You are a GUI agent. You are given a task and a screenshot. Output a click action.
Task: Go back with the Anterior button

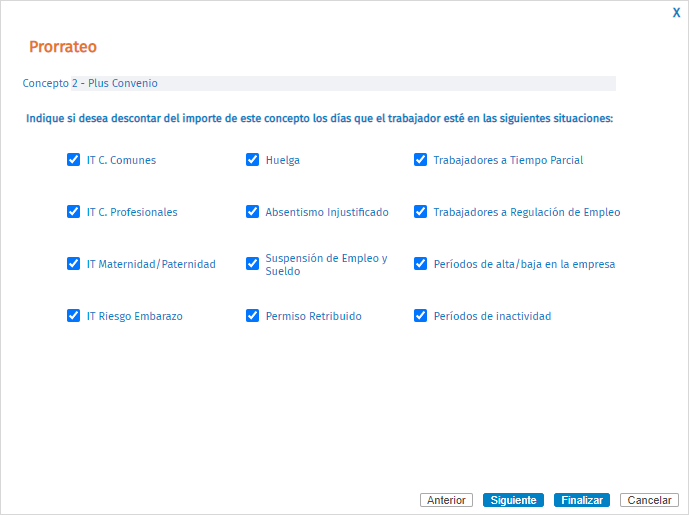pos(446,500)
